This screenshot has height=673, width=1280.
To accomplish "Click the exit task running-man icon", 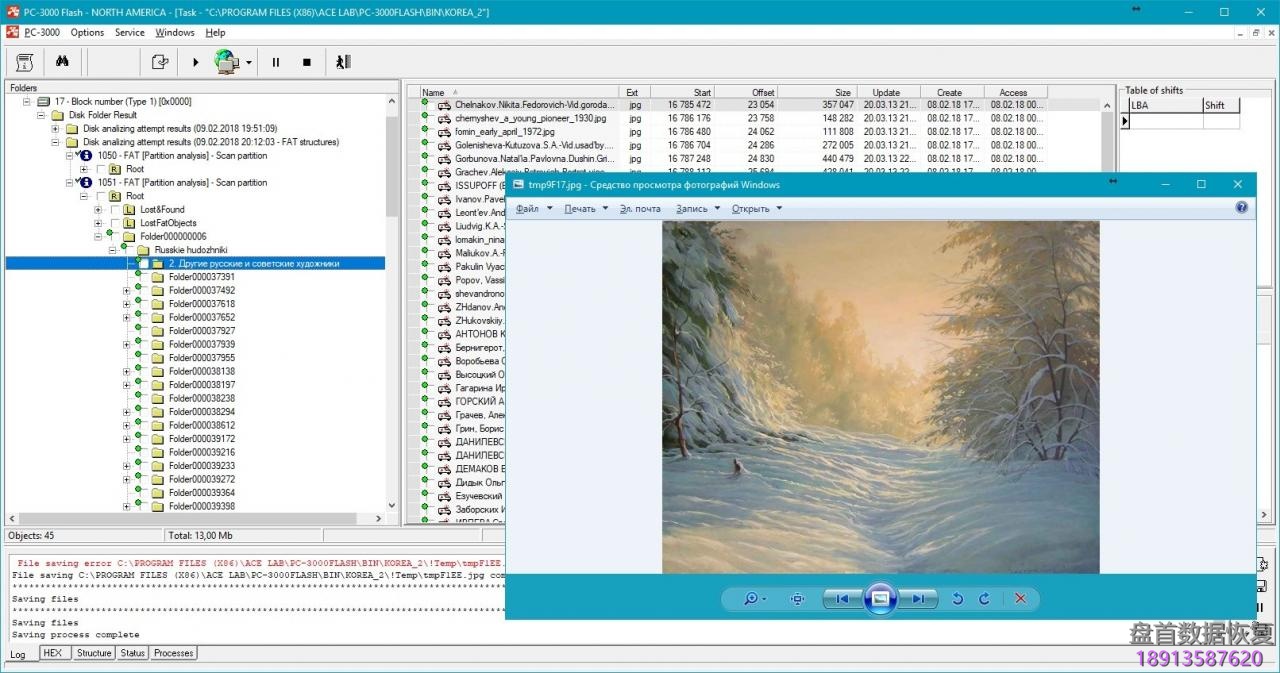I will click(343, 62).
